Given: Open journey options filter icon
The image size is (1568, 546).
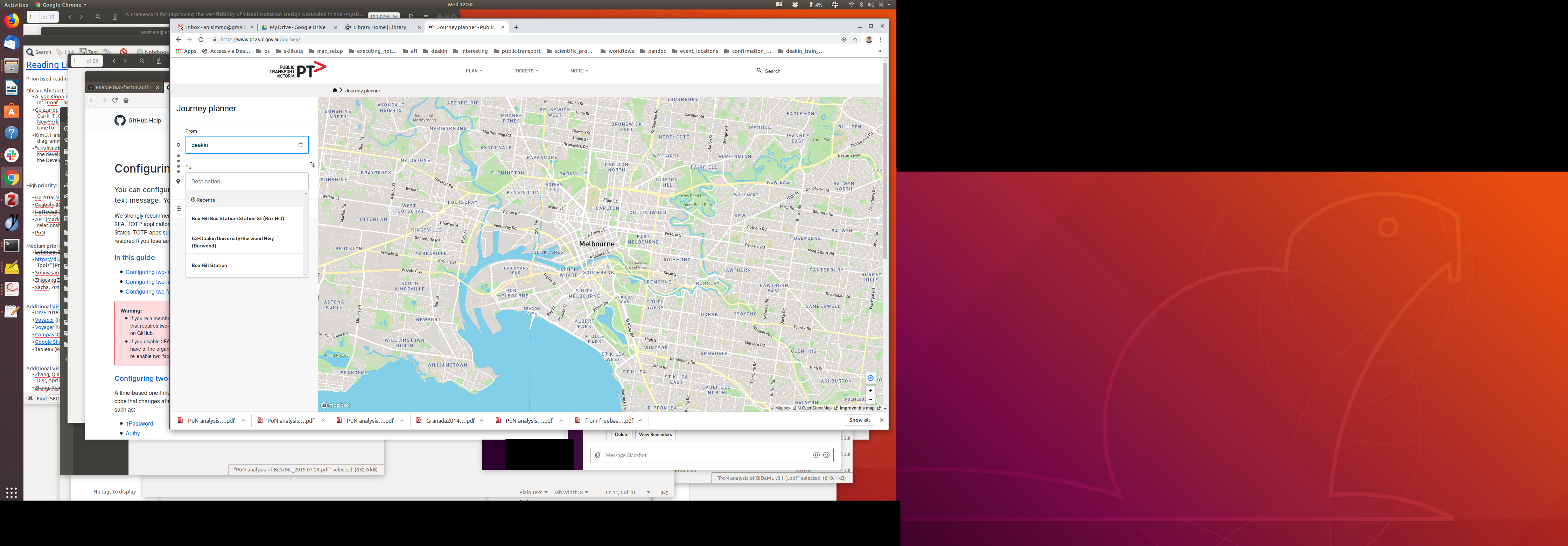Looking at the screenshot, I should point(179,209).
